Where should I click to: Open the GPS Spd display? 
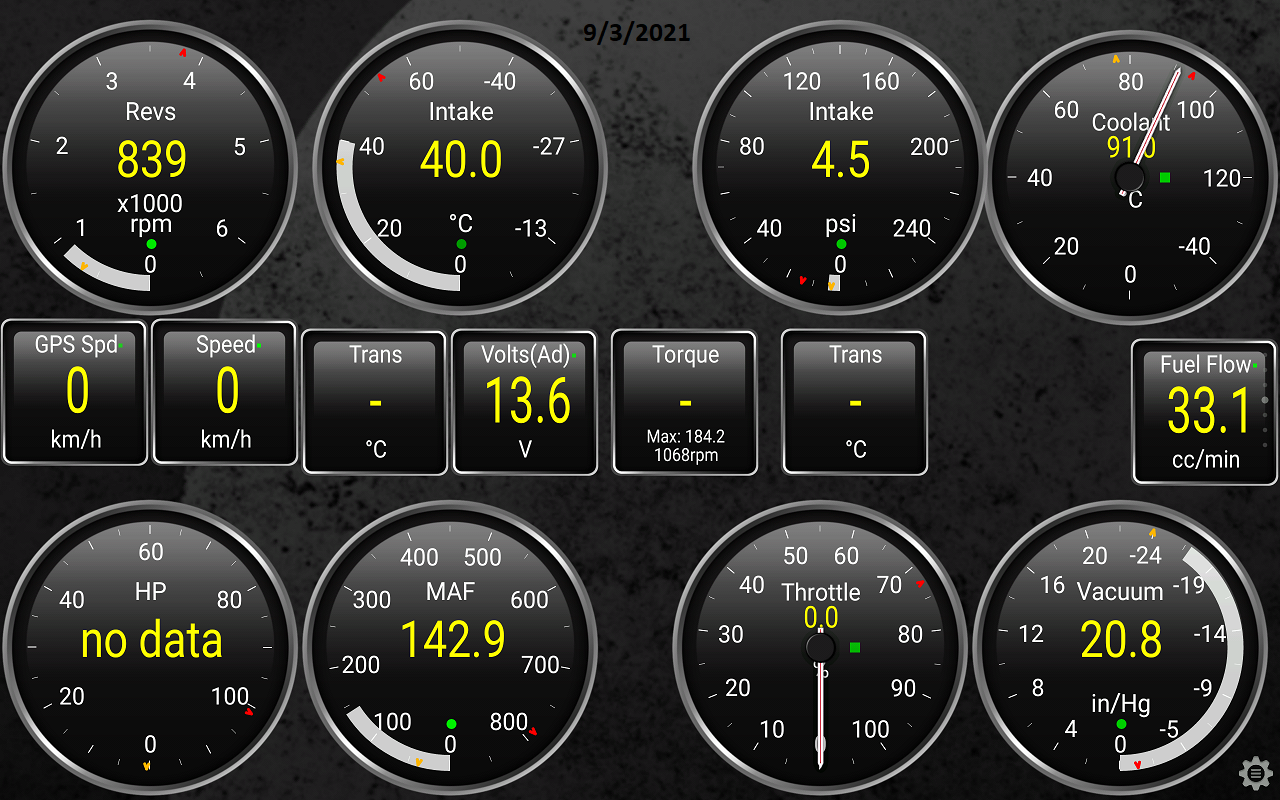click(75, 393)
